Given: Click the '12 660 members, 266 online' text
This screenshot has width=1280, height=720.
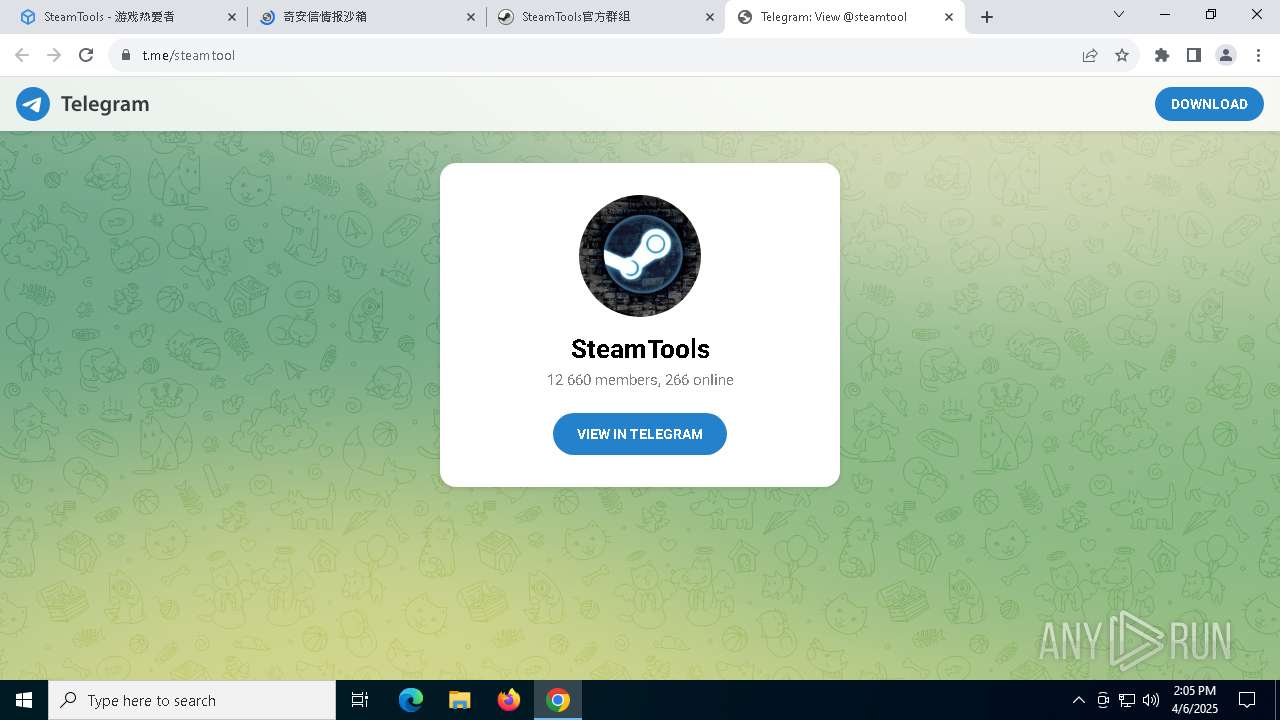Looking at the screenshot, I should [x=640, y=380].
